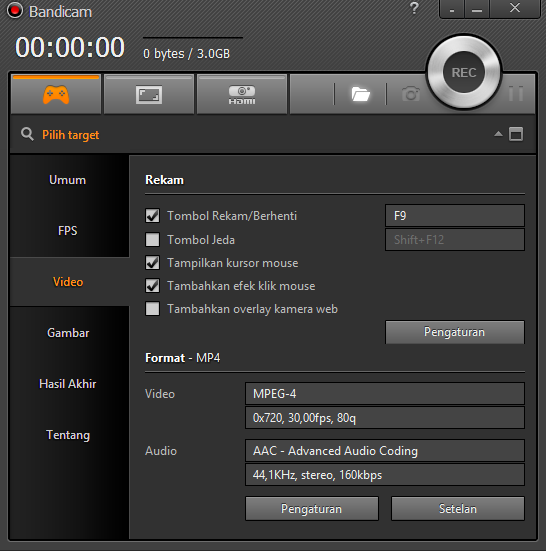Click the 44,1KHz, stereo, 160kbps field
Image resolution: width=546 pixels, height=551 pixels.
tap(385, 475)
